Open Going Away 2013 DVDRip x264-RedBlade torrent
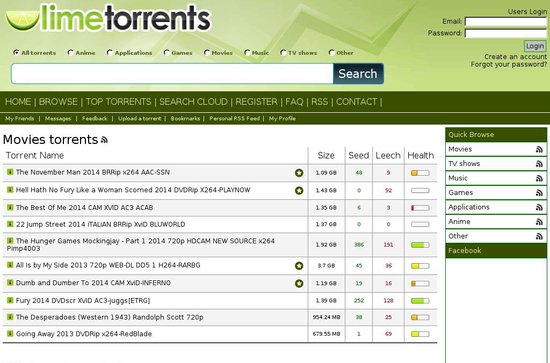Image resolution: width=550 pixels, height=363 pixels. coord(84,334)
